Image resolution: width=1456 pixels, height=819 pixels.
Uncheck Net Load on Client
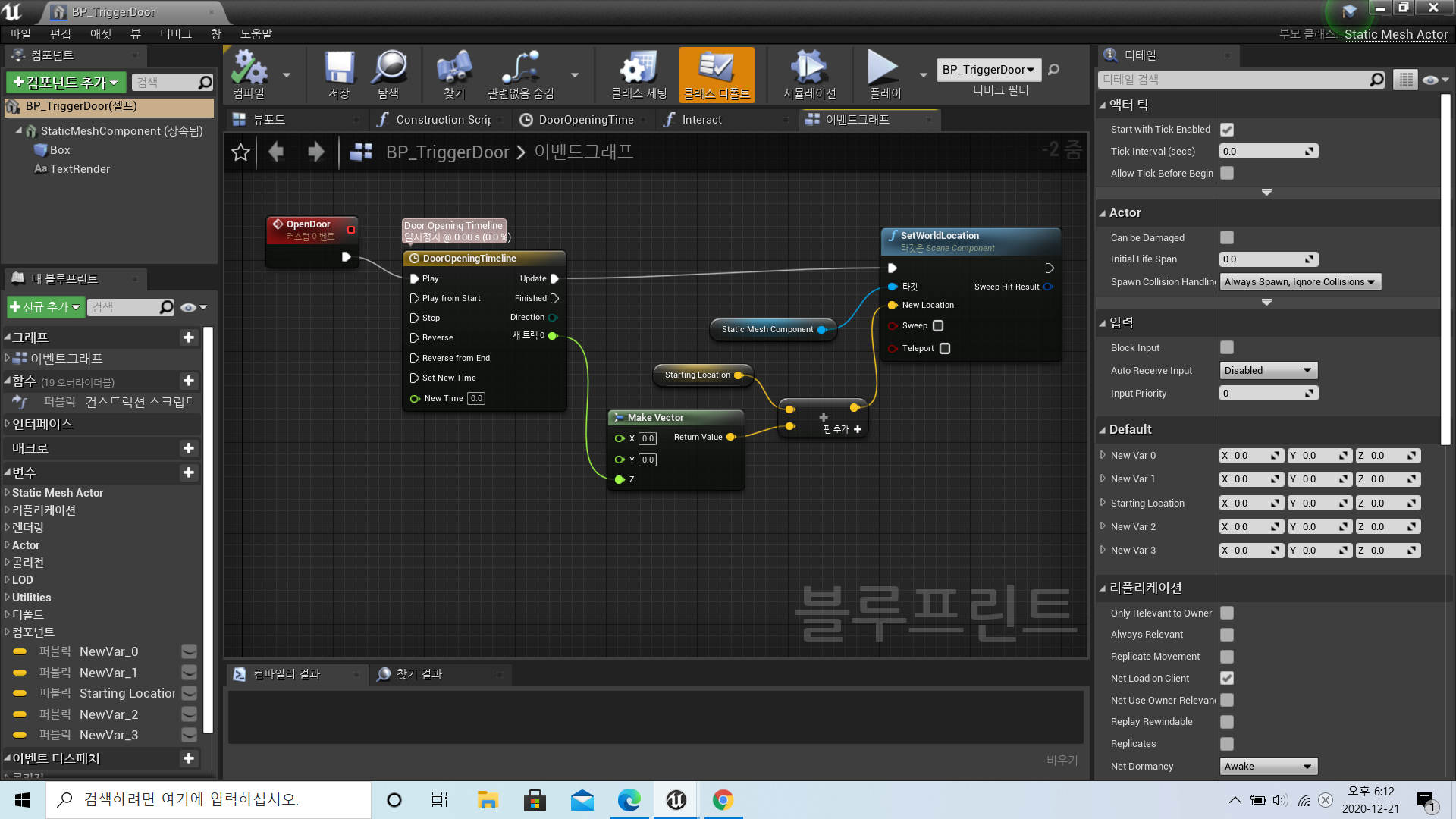[x=1227, y=678]
